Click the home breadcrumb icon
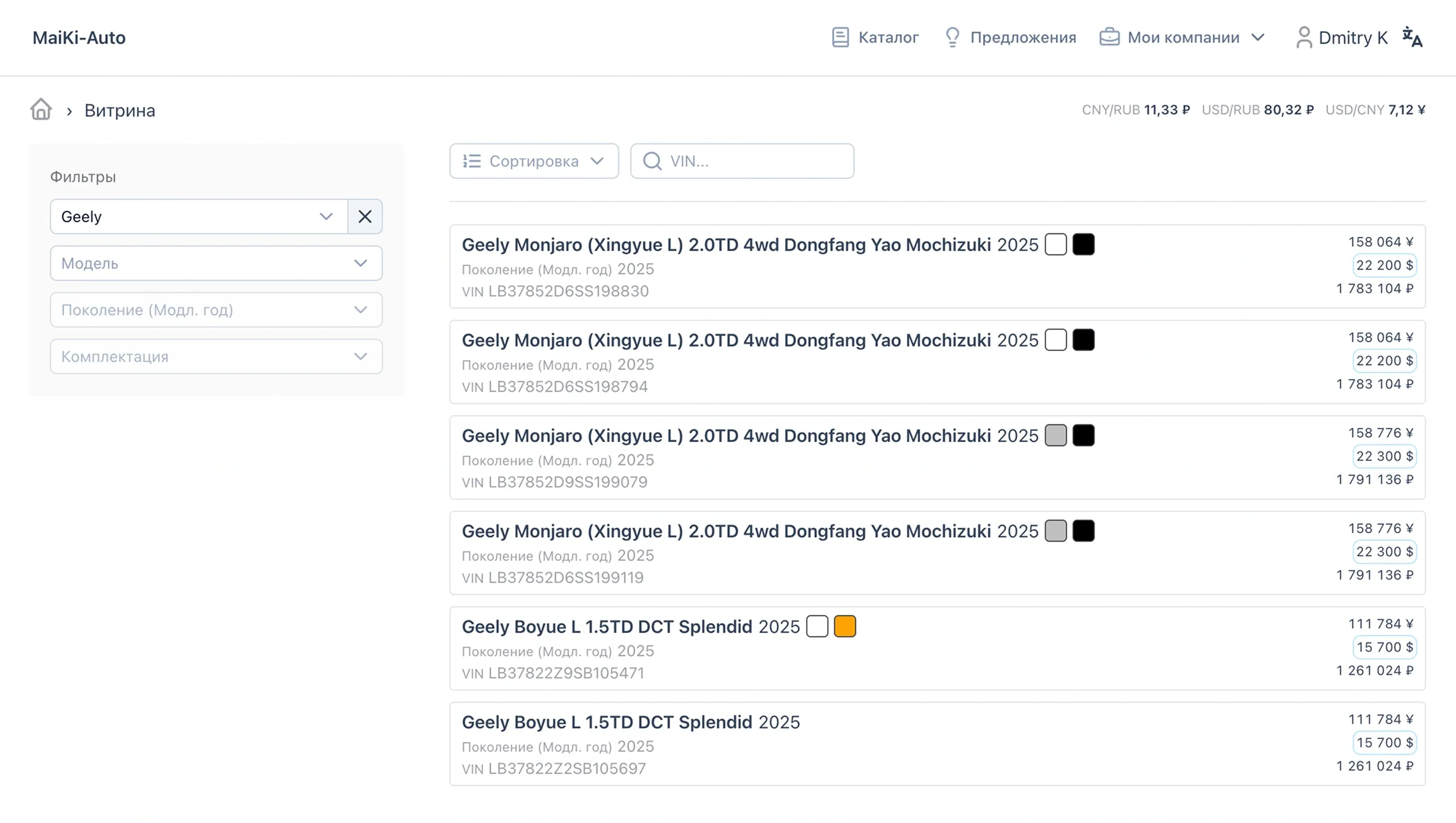This screenshot has width=1456, height=823. pos(41,109)
